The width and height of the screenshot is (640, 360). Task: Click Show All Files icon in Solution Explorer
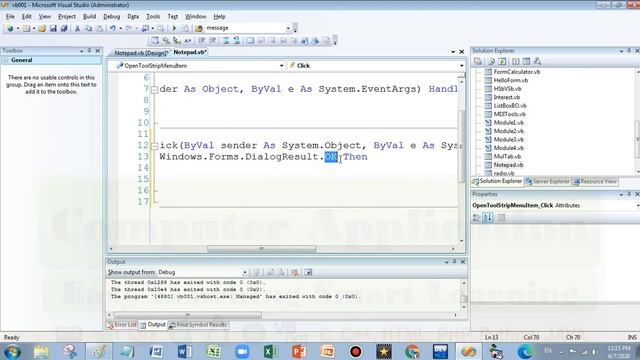[491, 61]
